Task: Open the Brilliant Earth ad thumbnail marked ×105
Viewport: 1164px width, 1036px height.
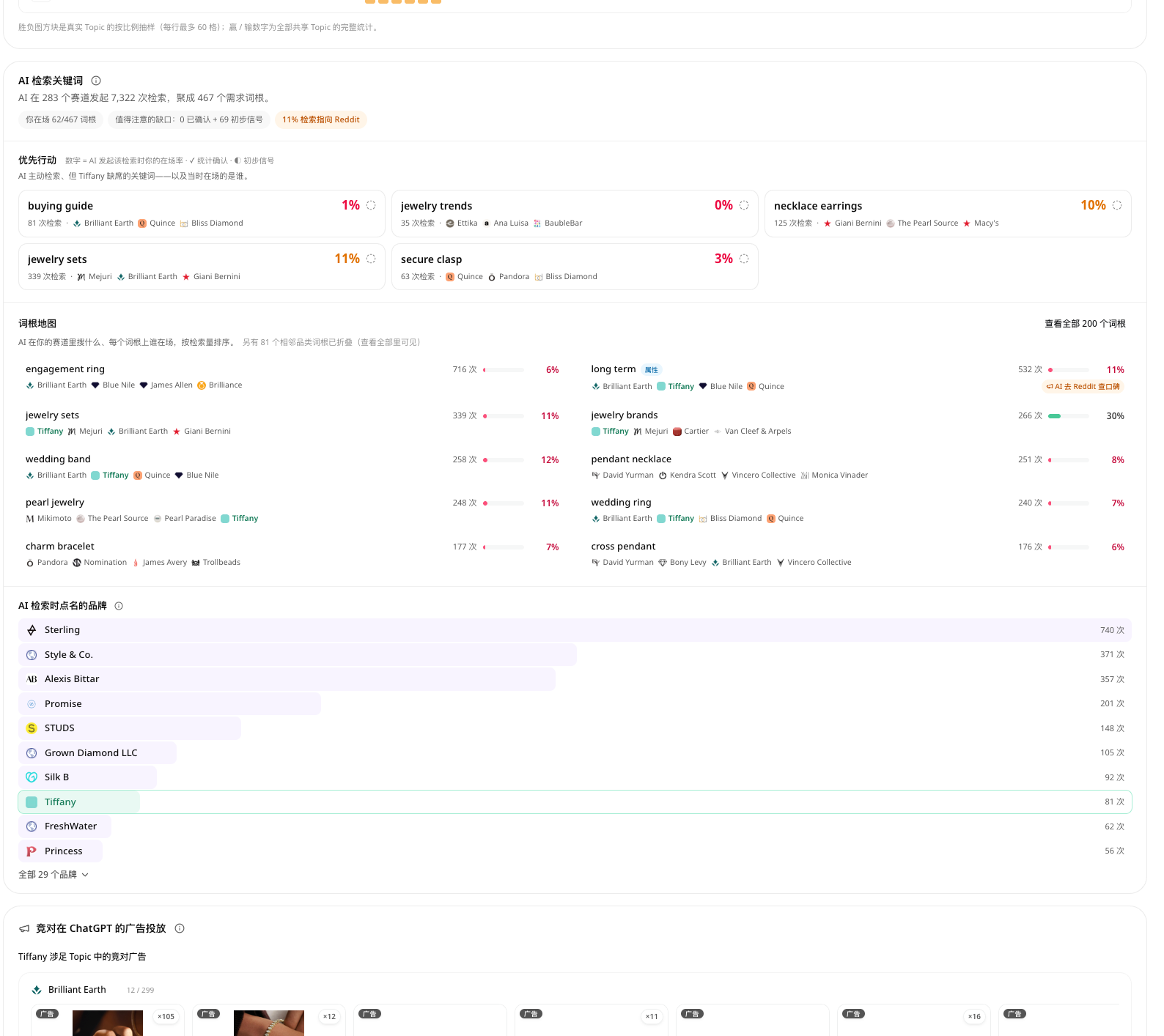Action: [x=108, y=1023]
